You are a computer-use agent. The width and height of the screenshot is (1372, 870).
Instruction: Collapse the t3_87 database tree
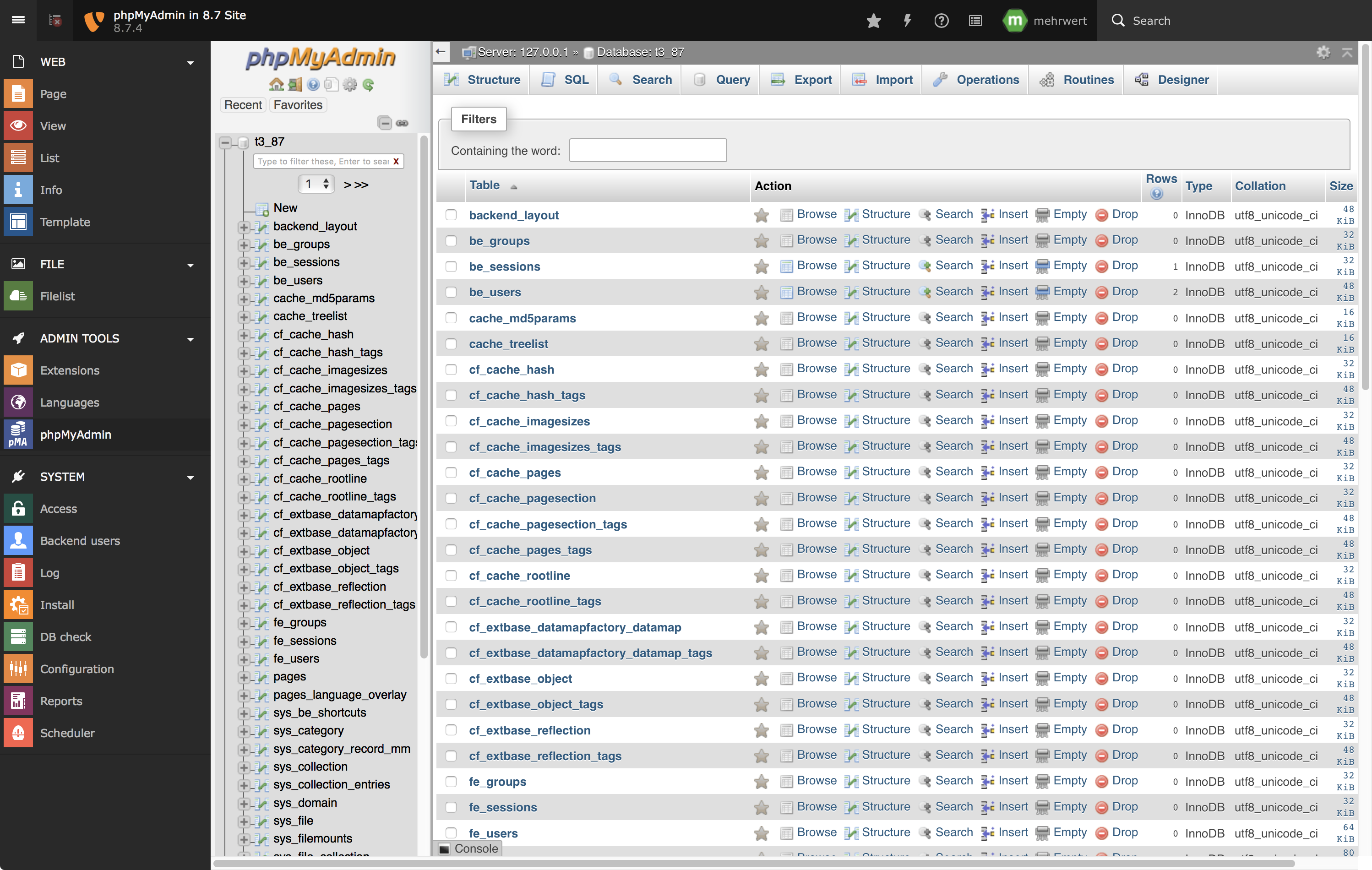tap(226, 142)
